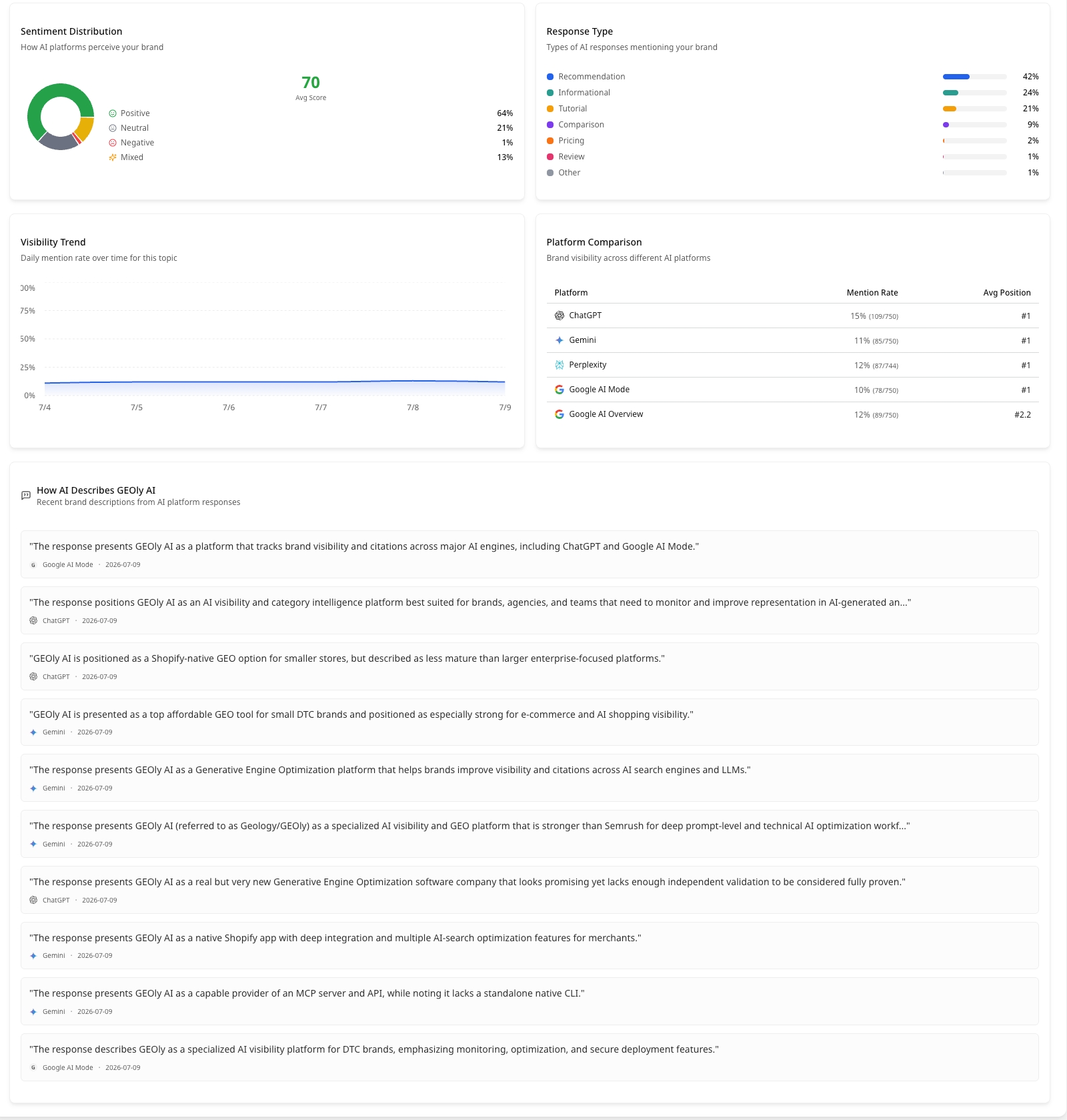This screenshot has width=1067, height=1120.
Task: Click the 12% (87/744) mention rate cell
Action: click(x=876, y=366)
